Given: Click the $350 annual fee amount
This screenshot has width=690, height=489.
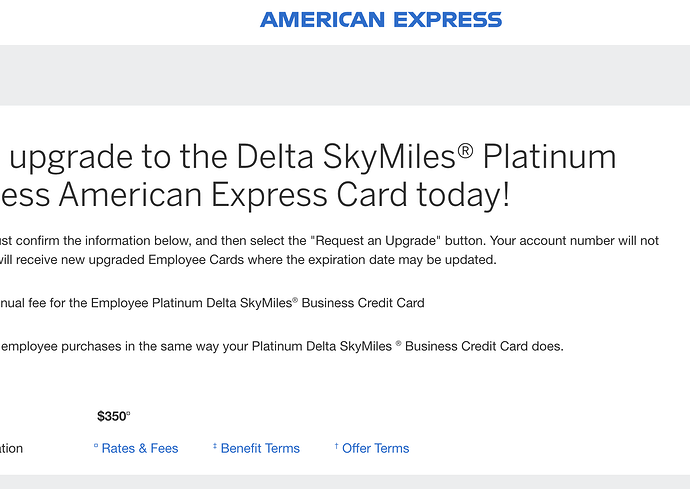Looking at the screenshot, I should pos(110,416).
